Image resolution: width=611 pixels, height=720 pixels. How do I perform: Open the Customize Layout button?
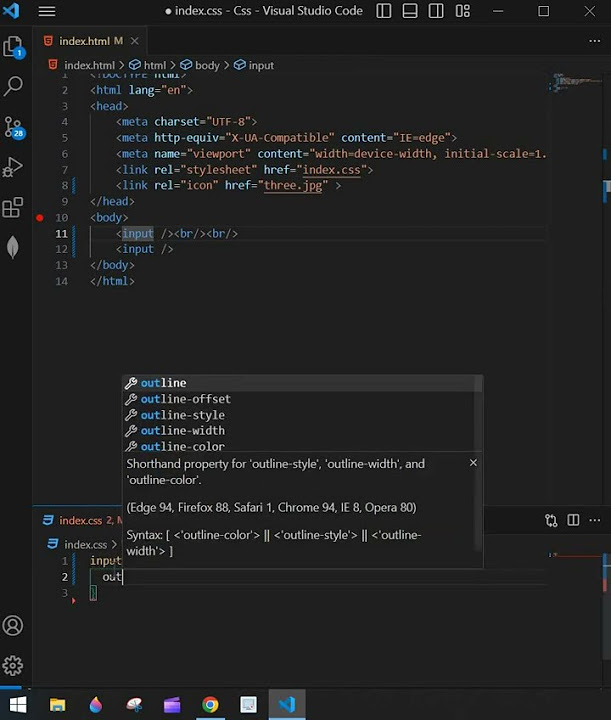click(x=463, y=11)
